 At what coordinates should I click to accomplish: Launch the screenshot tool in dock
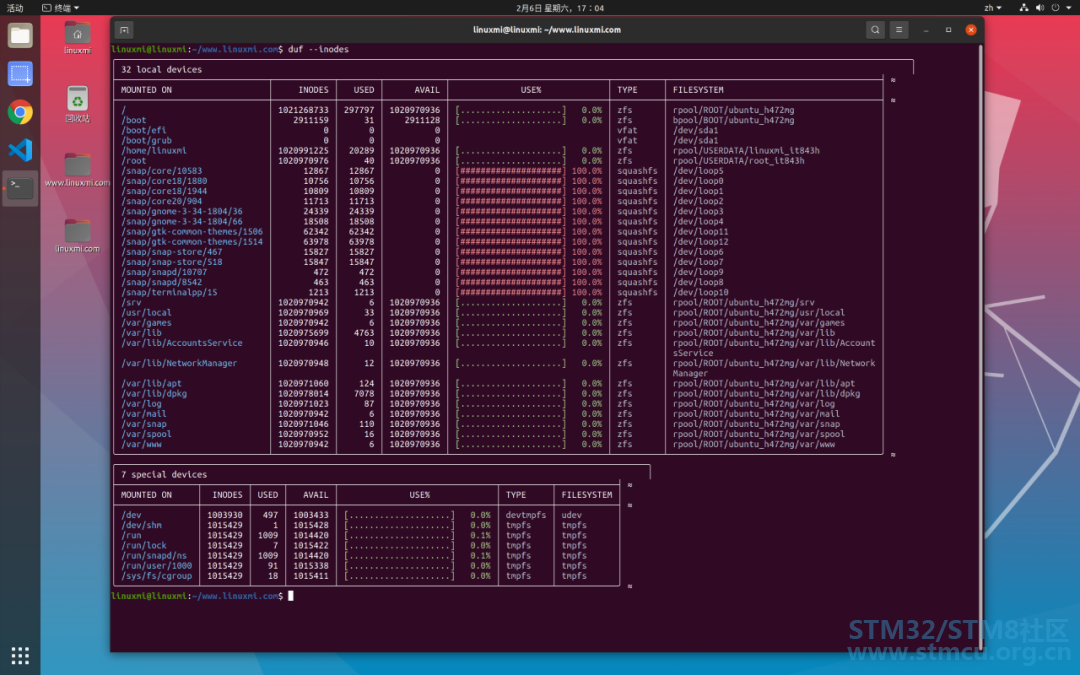tap(20, 73)
